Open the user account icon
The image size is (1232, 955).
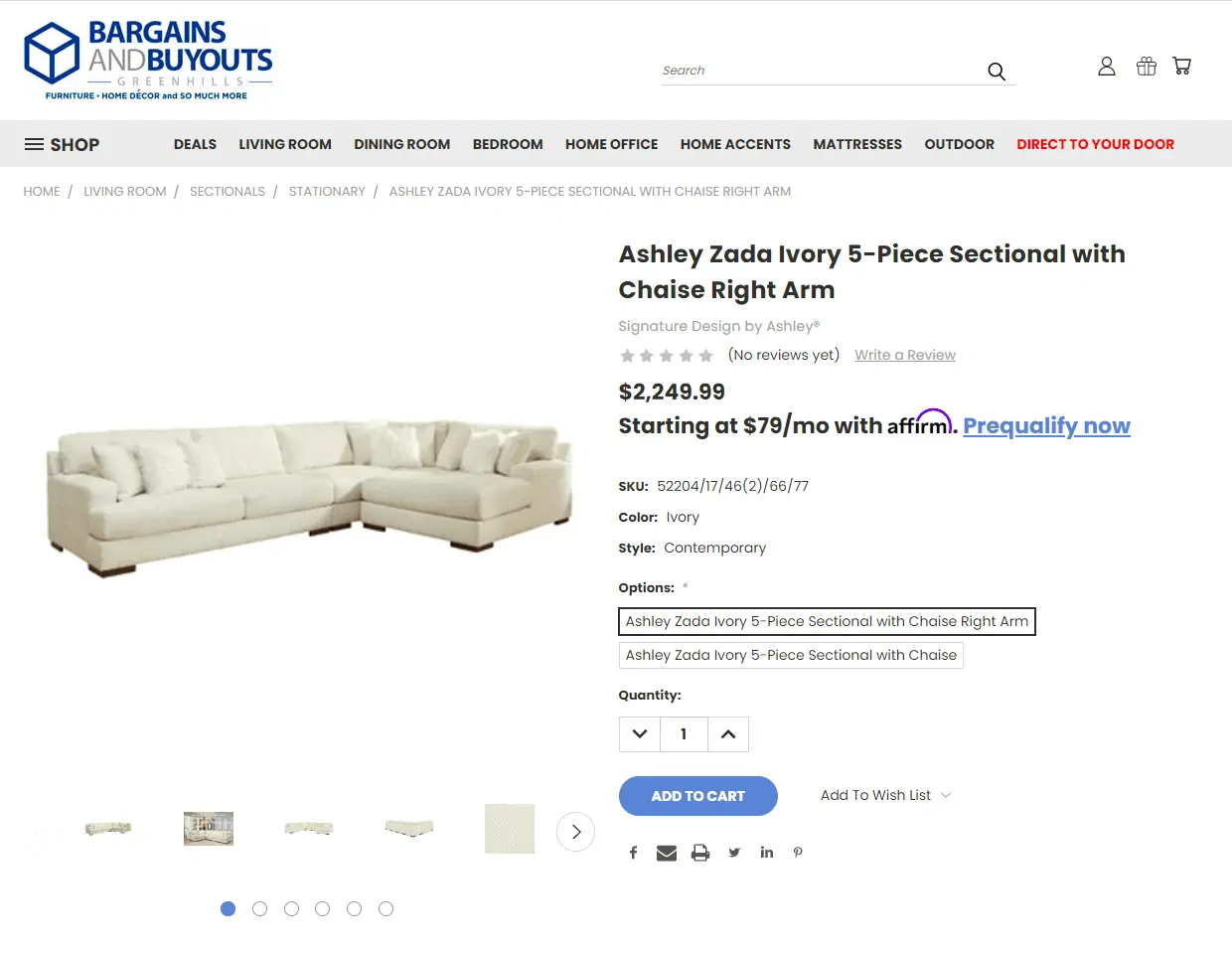[x=1107, y=67]
